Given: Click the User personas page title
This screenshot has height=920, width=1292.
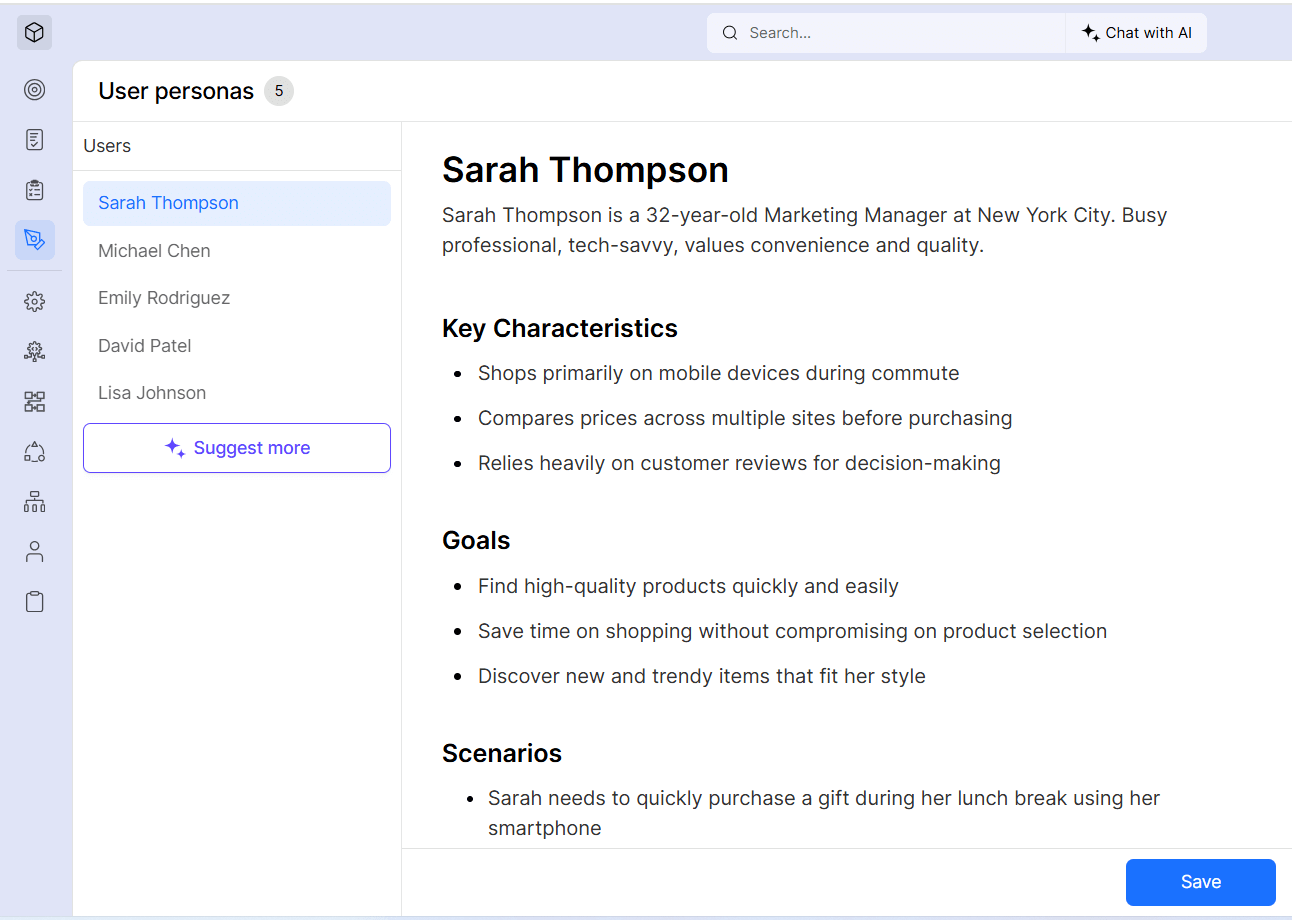Looking at the screenshot, I should pos(176,91).
